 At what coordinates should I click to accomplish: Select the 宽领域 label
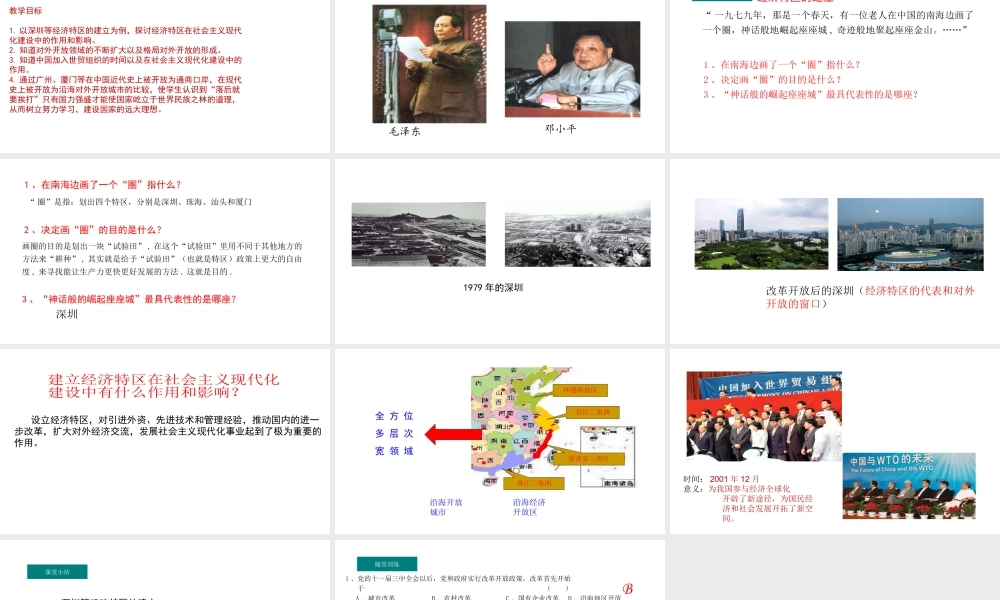[394, 451]
